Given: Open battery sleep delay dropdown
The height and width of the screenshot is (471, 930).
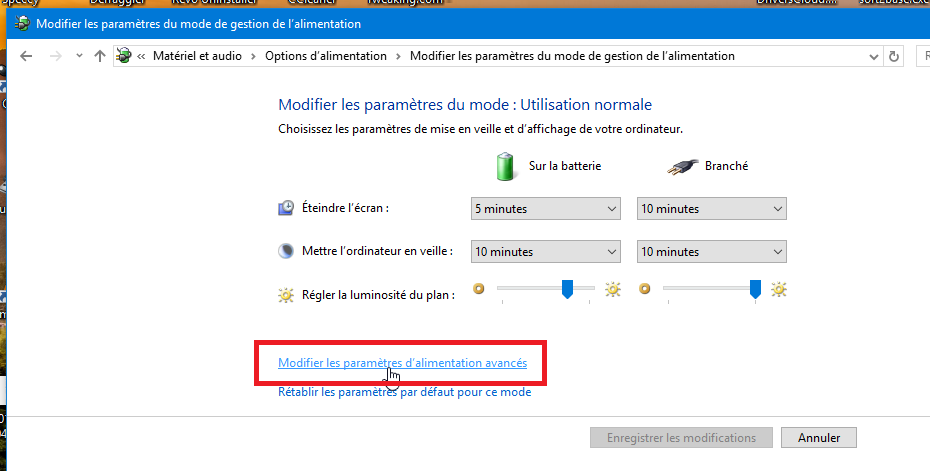Looking at the screenshot, I should pyautogui.click(x=546, y=252).
